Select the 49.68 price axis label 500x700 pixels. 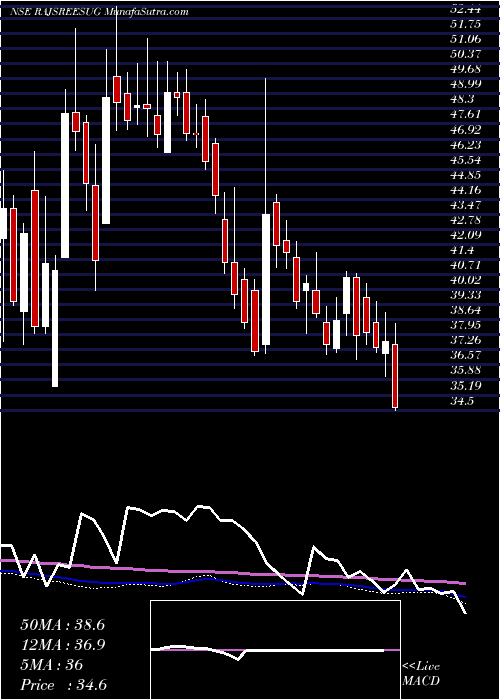(x=464, y=70)
